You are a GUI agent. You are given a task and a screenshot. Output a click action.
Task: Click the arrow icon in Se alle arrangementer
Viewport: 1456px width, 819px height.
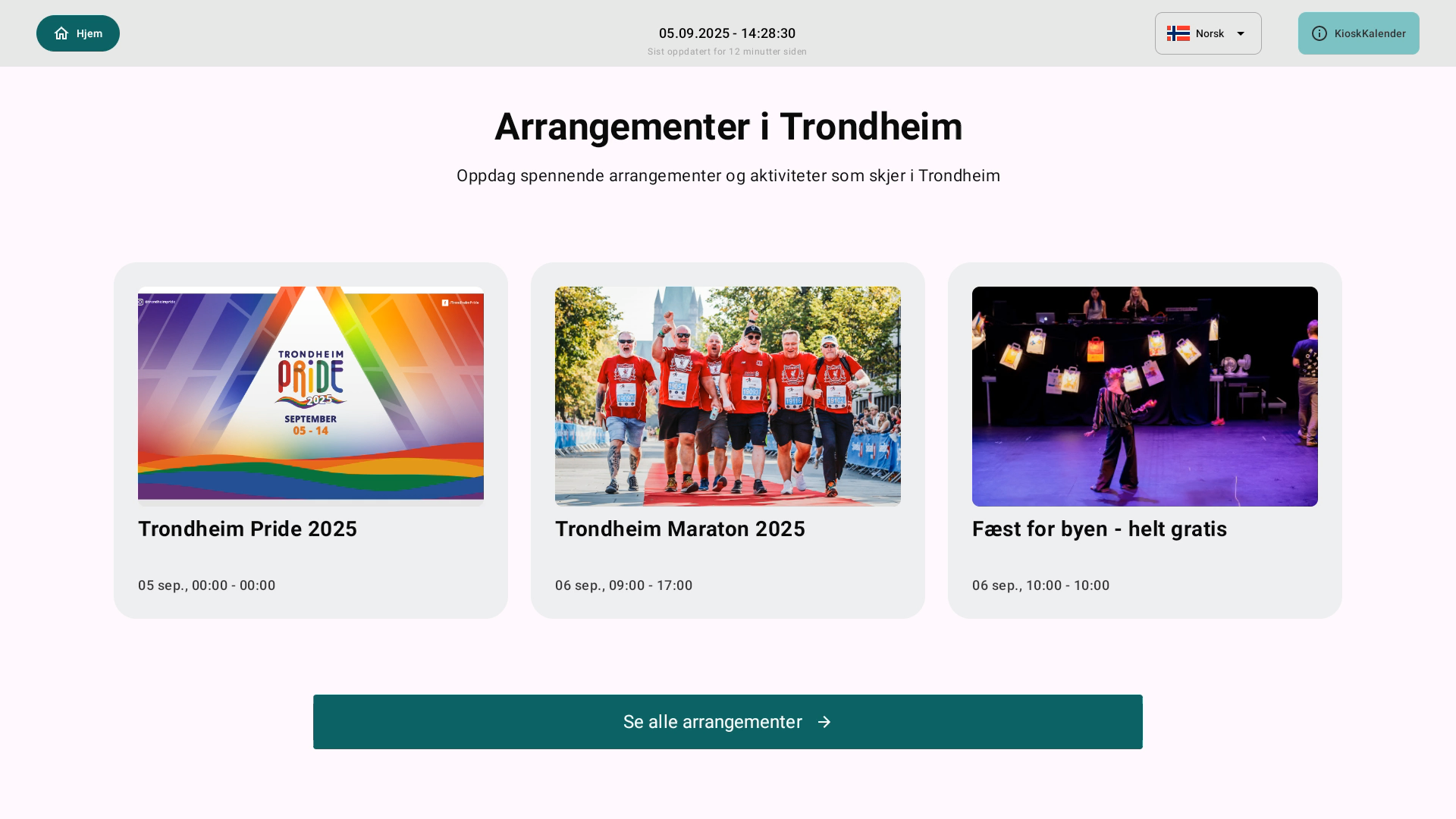824,722
